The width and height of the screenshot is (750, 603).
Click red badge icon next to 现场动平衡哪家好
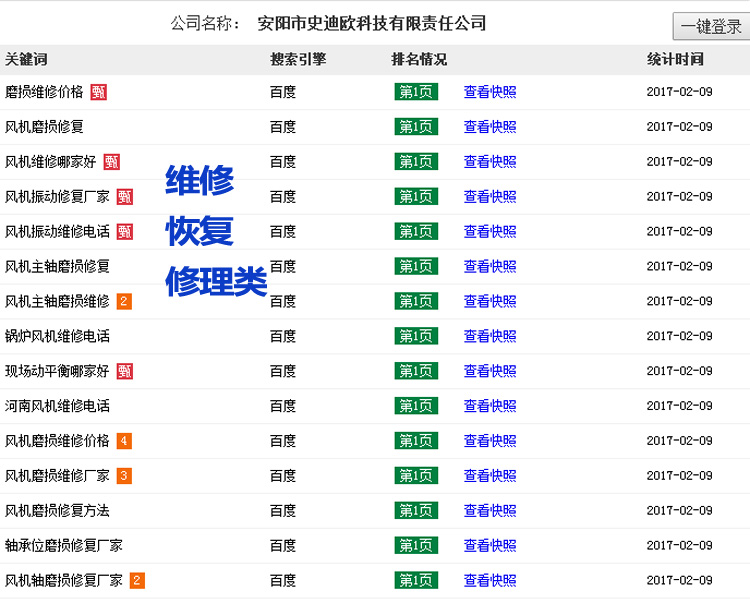coord(124,371)
